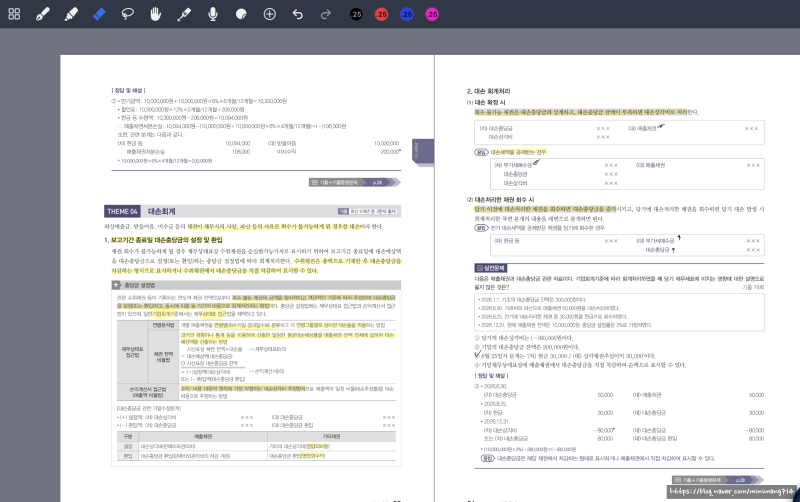The width and height of the screenshot is (800, 502).
Task: Click '1. 보고기간 종료일 대손충당금의 설정 및 환입' heading
Action: (x=163, y=240)
